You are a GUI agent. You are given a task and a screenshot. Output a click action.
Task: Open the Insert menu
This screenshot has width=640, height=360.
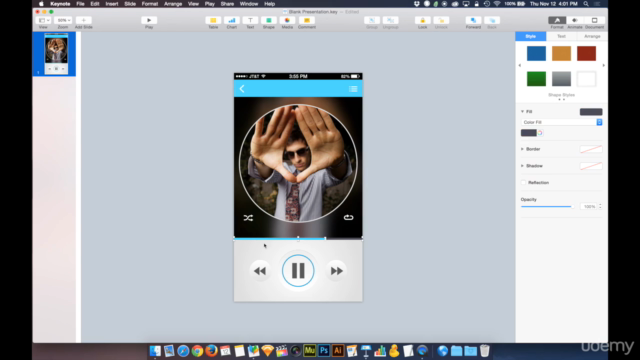coord(112,4)
